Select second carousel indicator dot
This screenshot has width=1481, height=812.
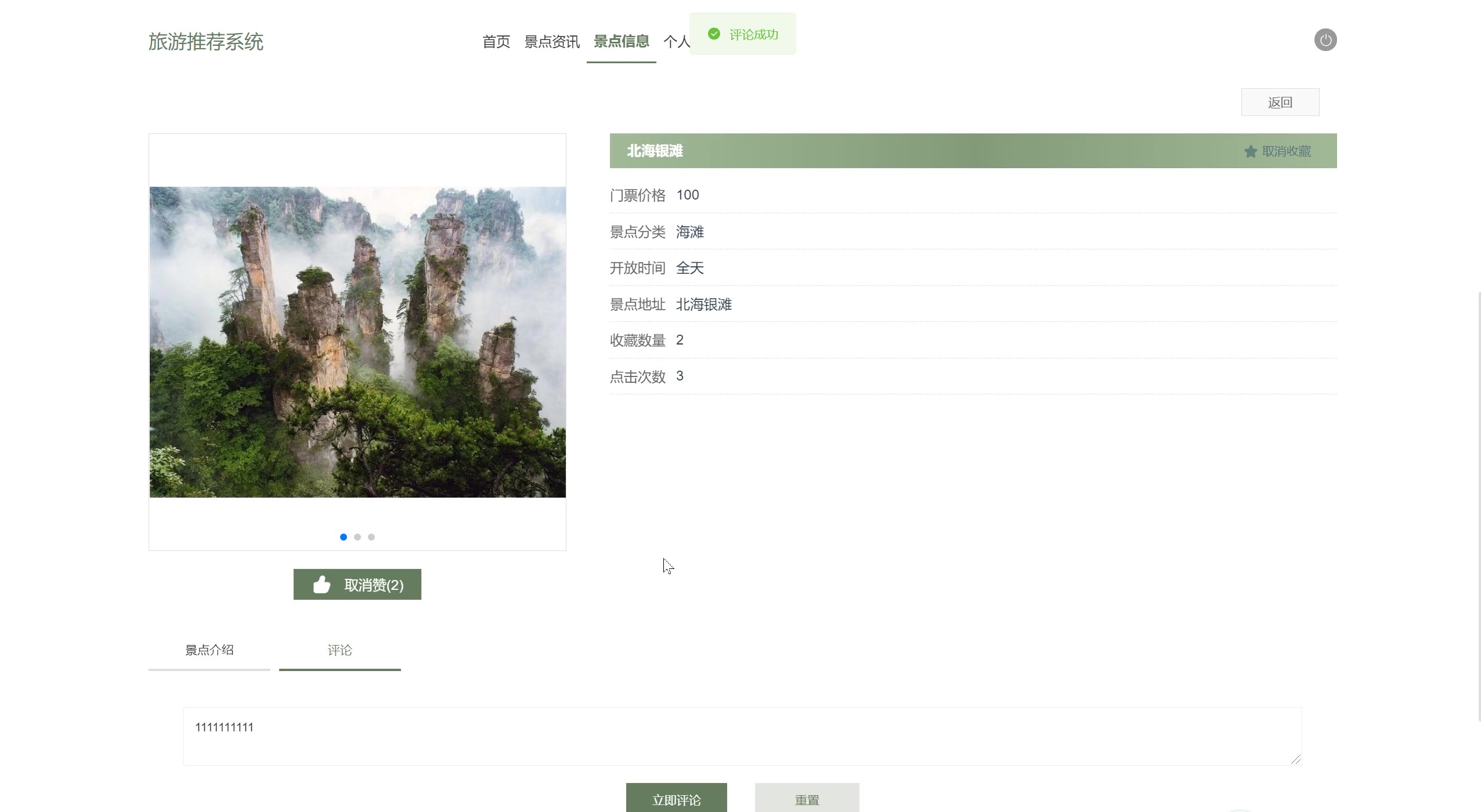click(x=357, y=537)
